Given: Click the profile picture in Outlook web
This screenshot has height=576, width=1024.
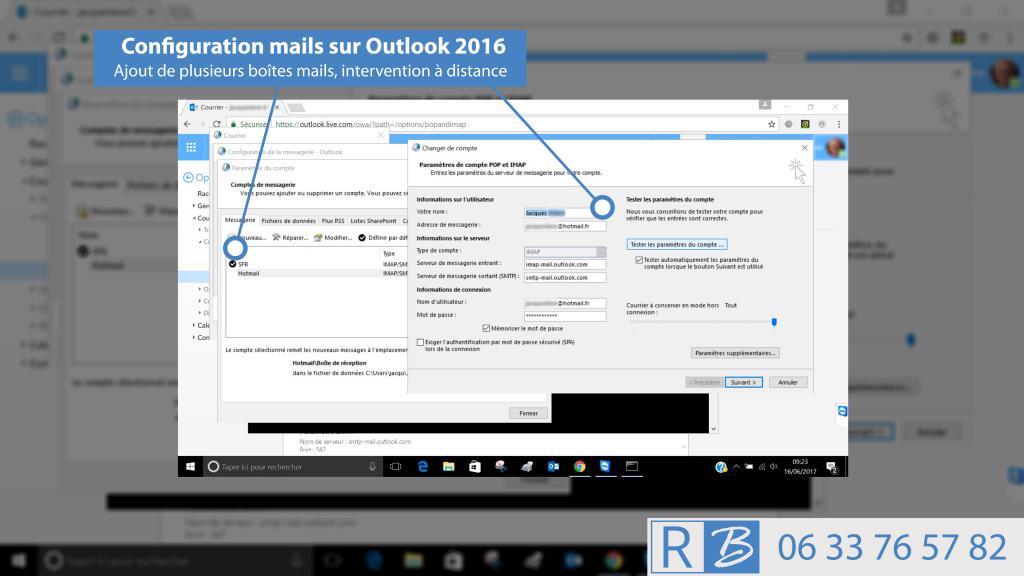Looking at the screenshot, I should [x=835, y=147].
